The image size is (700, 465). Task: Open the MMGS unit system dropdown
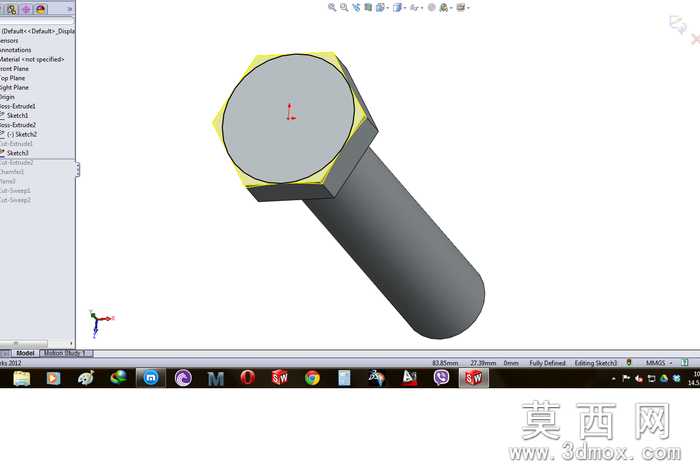pyautogui.click(x=658, y=363)
